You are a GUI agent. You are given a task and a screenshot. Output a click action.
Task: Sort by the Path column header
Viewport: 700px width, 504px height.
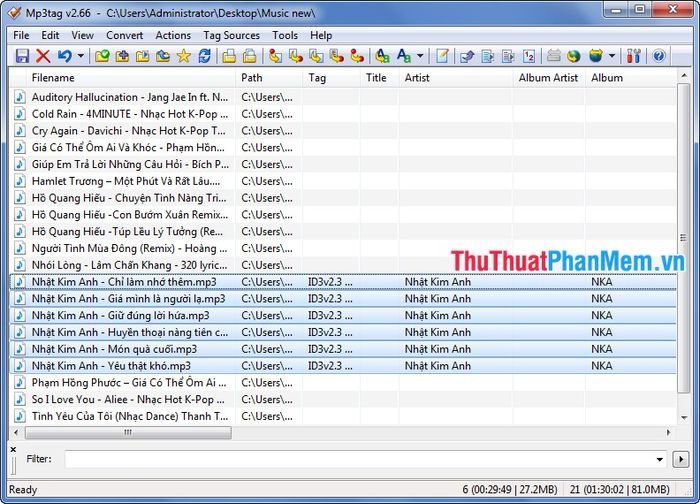[x=269, y=78]
